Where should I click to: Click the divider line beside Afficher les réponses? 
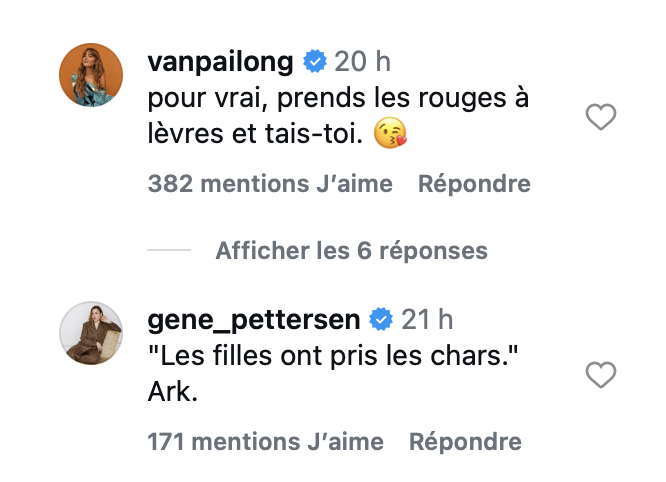pos(168,251)
